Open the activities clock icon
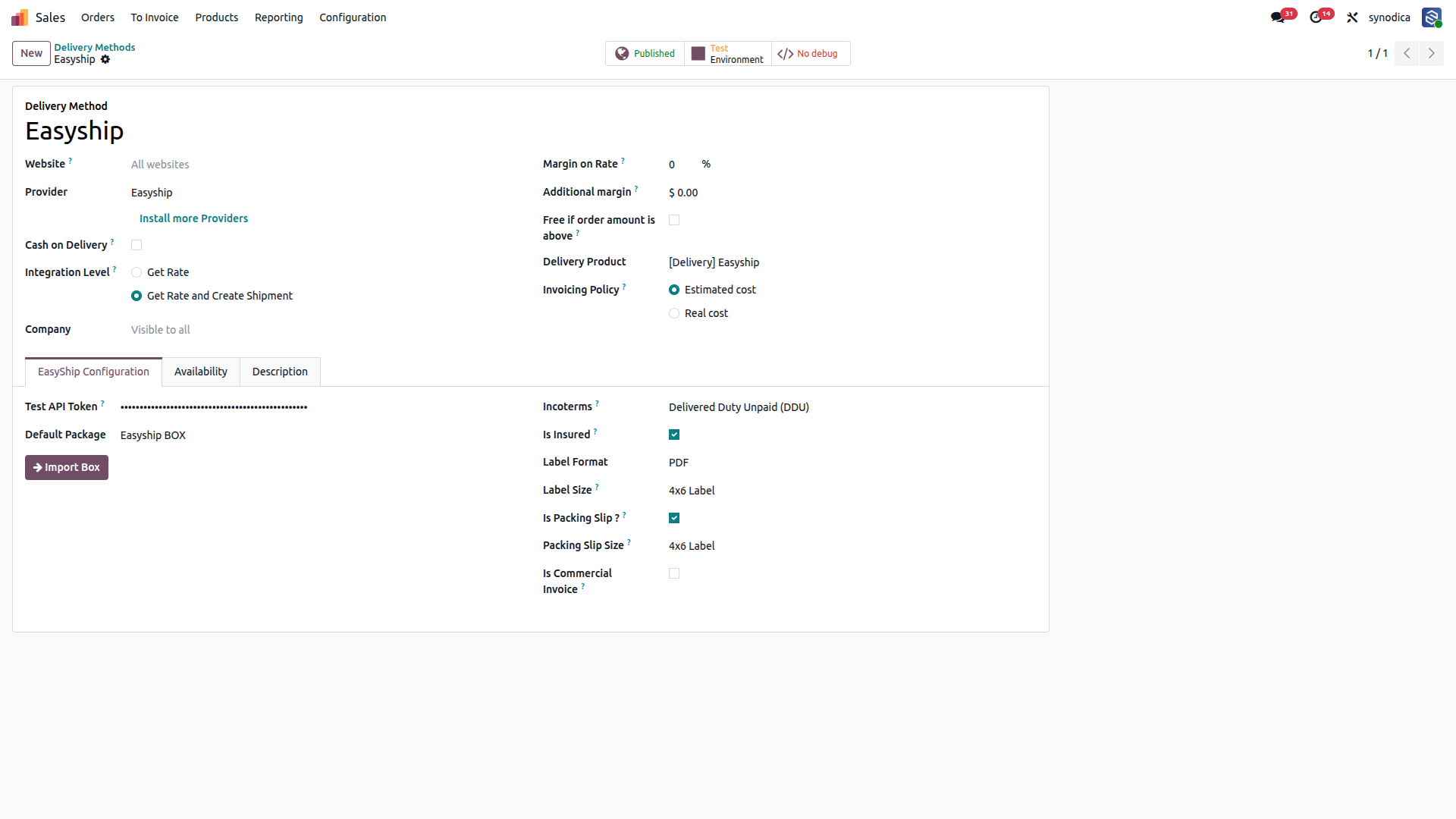Screen dimensions: 1456x819 1316,17
